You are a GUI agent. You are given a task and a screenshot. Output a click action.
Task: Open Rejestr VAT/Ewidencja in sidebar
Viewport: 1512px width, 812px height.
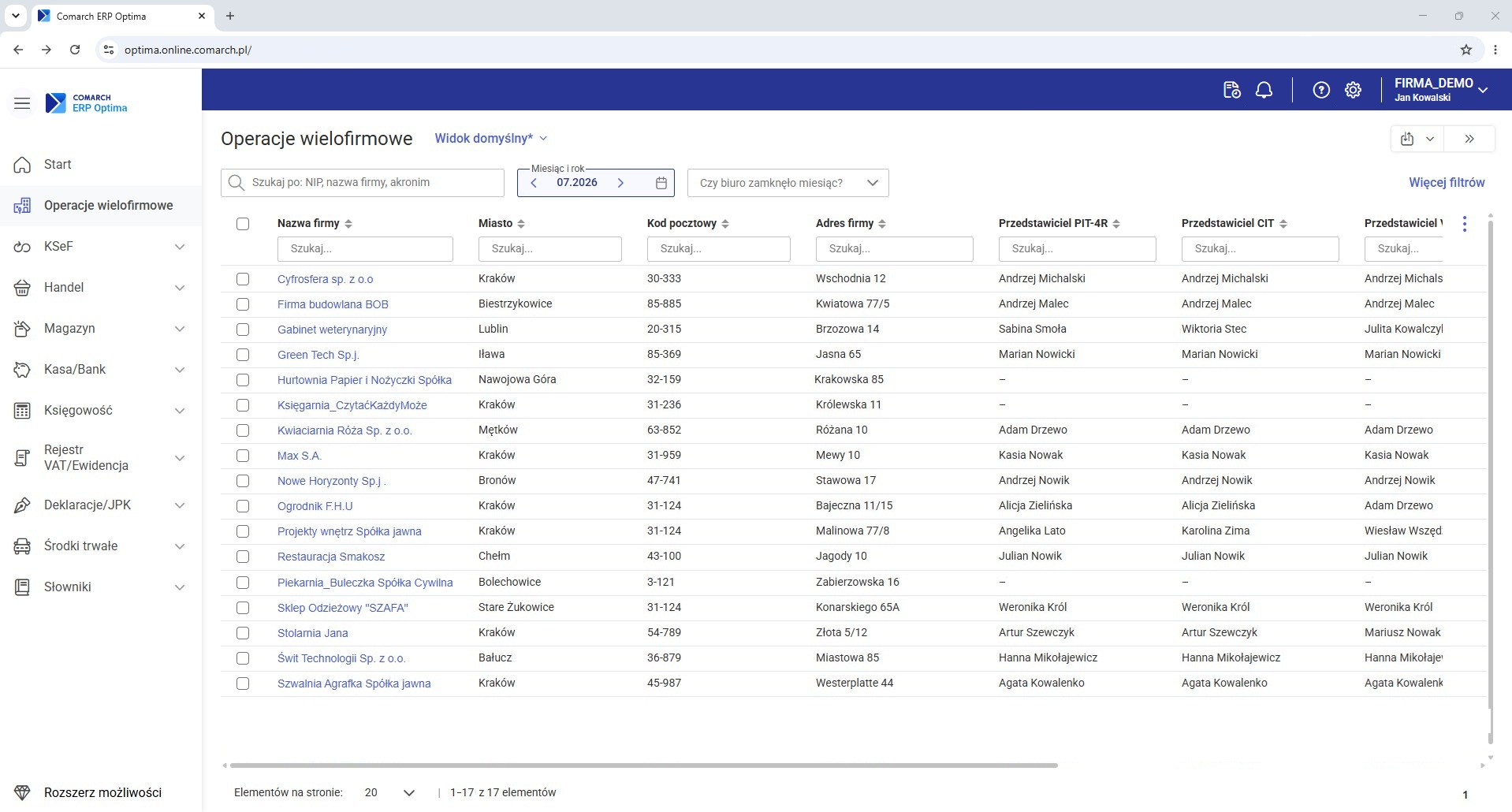[101, 458]
